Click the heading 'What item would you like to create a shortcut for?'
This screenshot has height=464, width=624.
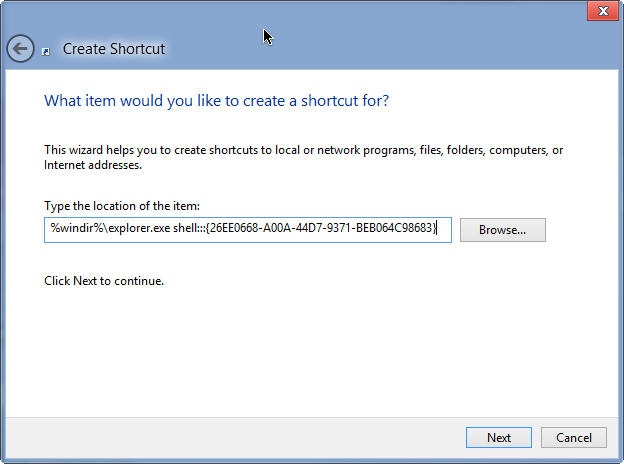click(x=216, y=101)
